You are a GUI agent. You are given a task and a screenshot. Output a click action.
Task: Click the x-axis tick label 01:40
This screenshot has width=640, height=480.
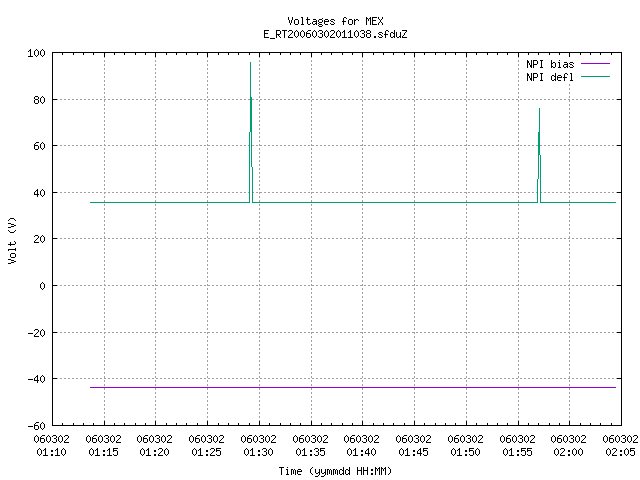pos(361,452)
